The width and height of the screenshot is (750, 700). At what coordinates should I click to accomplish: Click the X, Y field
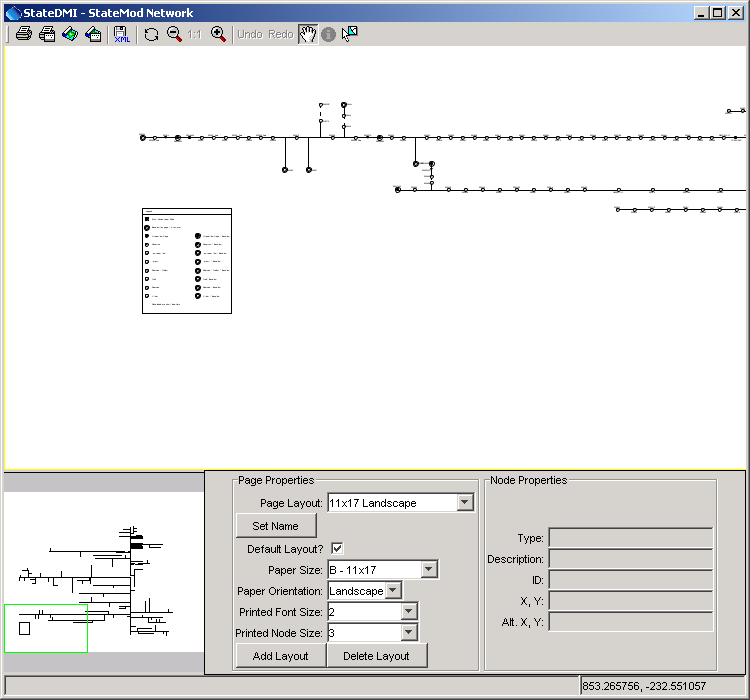tap(631, 601)
